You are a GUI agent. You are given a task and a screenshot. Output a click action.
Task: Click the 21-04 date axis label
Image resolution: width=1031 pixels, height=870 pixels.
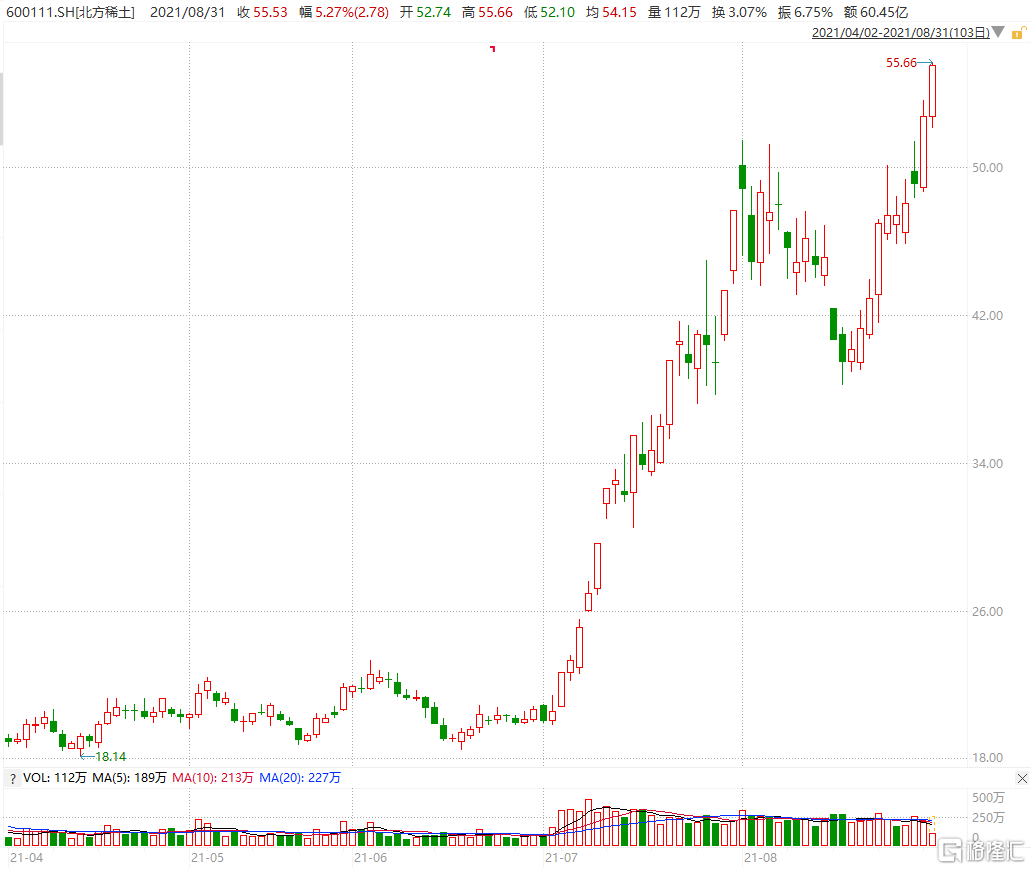tap(26, 858)
